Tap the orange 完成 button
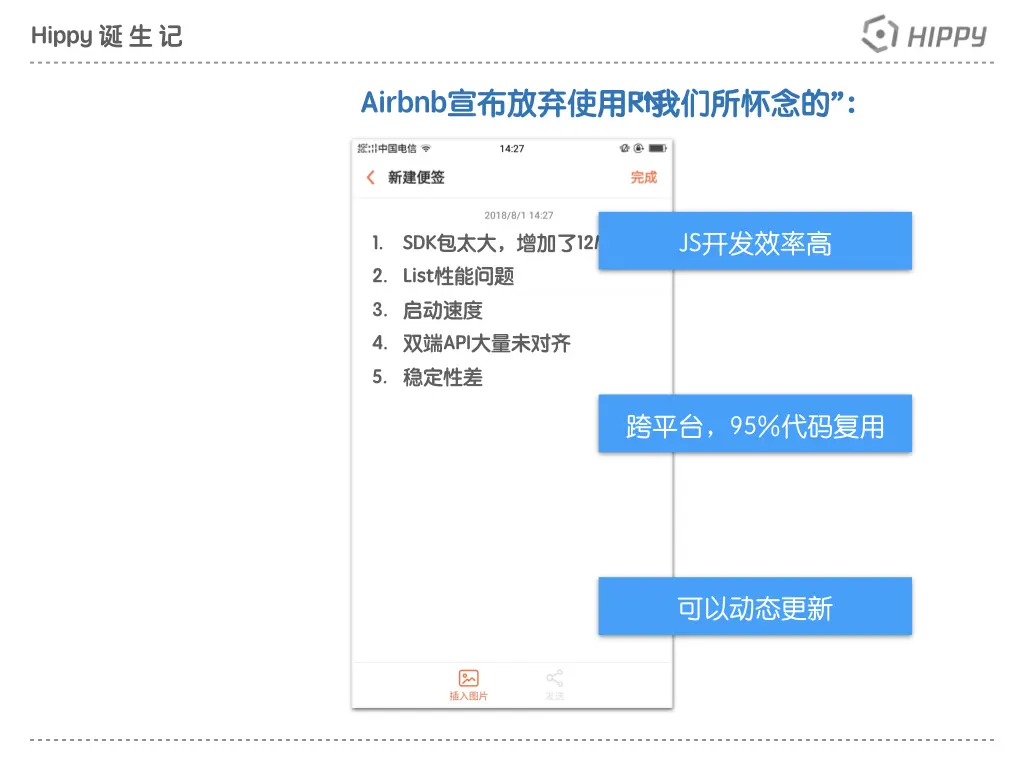 pyautogui.click(x=643, y=178)
